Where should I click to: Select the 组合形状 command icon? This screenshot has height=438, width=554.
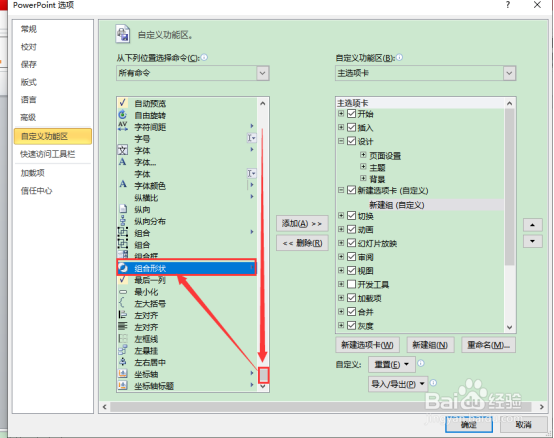click(x=123, y=268)
